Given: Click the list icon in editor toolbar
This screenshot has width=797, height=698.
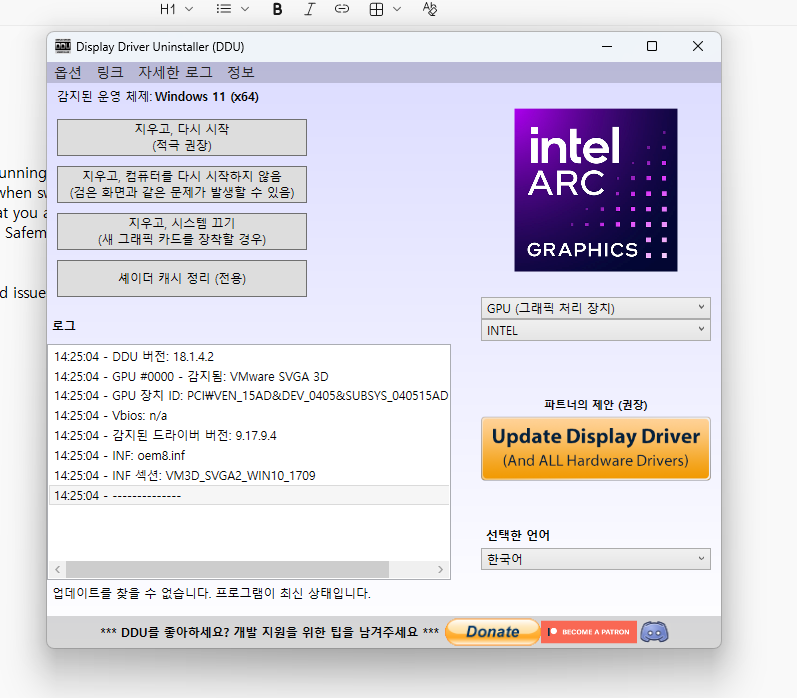Looking at the screenshot, I should [224, 9].
